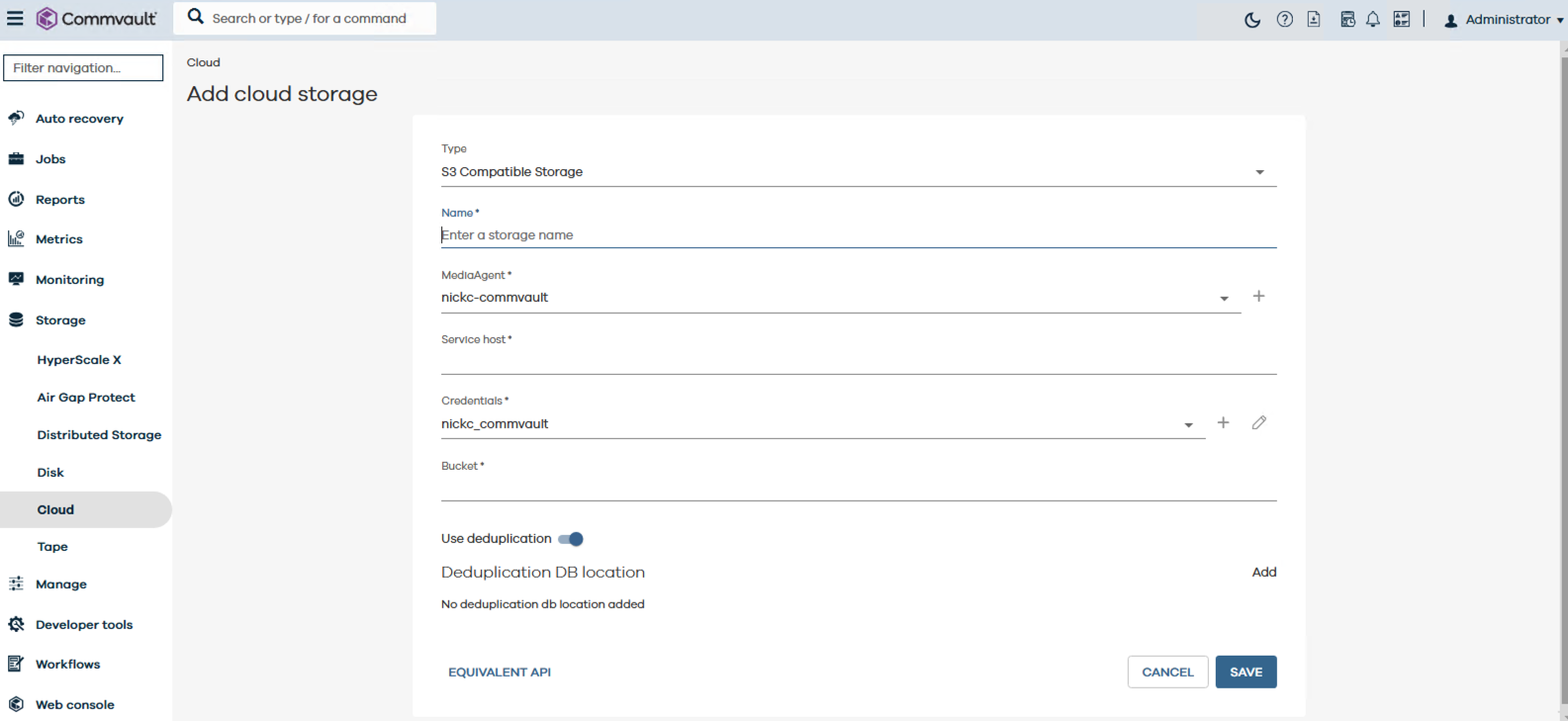This screenshot has height=721, width=1568.
Task: Expand the Credentials dropdown arrow
Action: coord(1188,425)
